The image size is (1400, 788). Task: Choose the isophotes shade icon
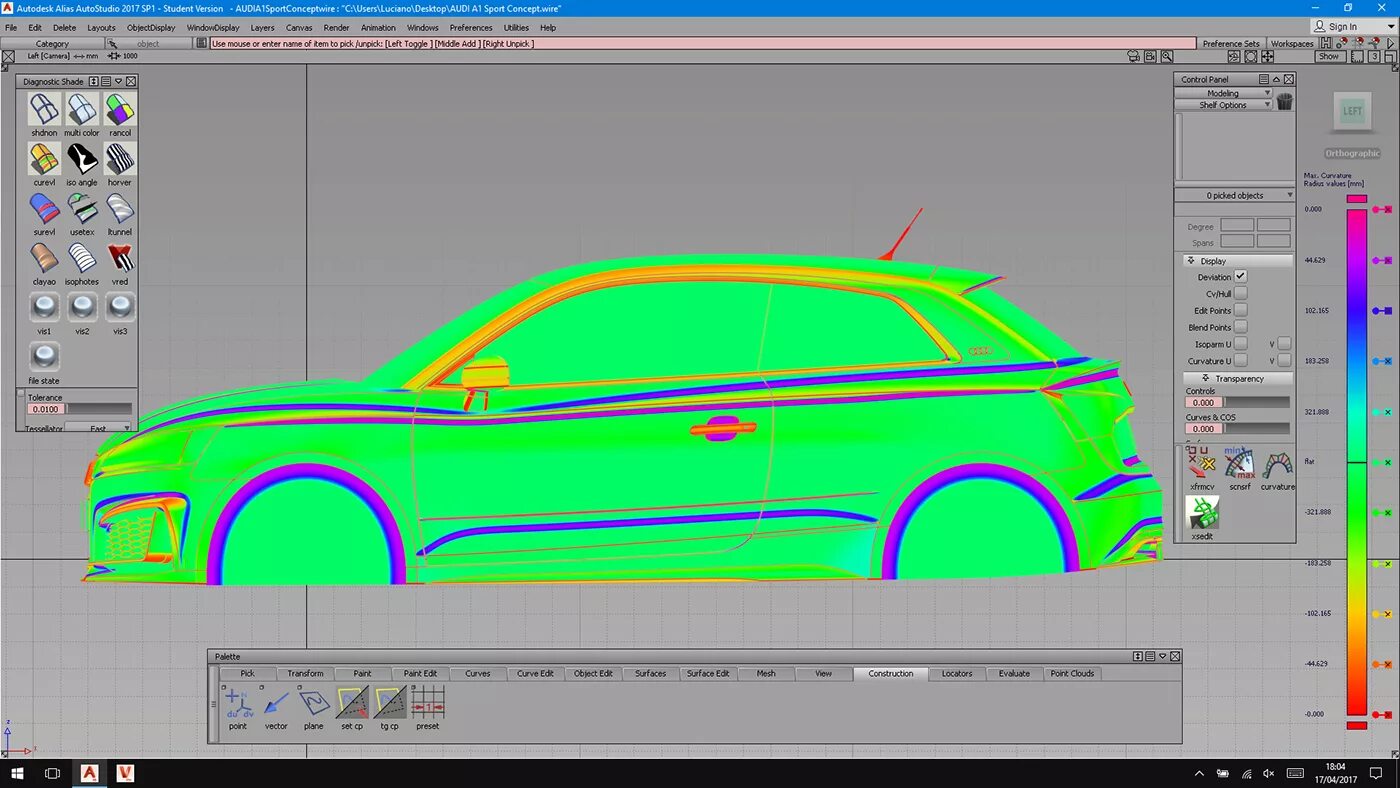[x=82, y=258]
